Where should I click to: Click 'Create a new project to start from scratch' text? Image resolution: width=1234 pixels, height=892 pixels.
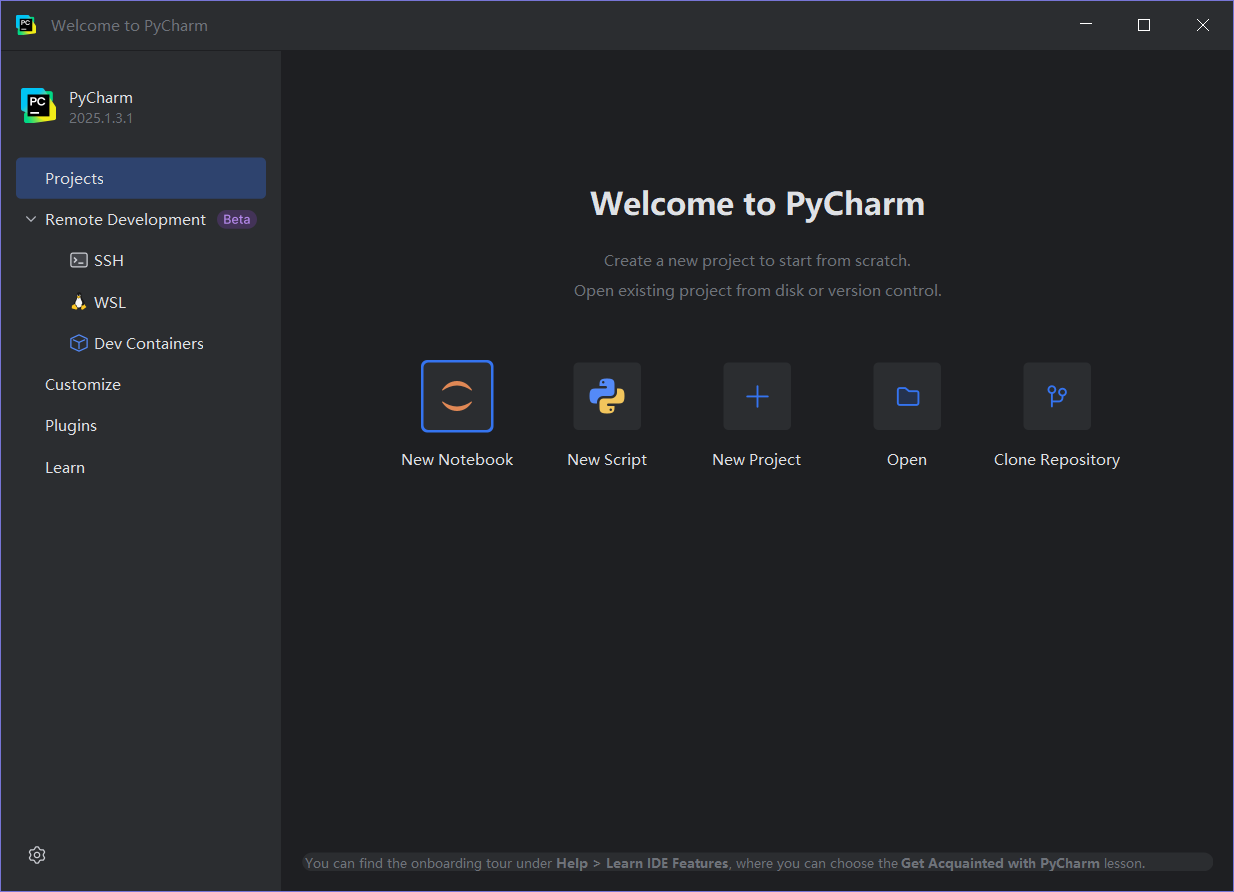[757, 260]
